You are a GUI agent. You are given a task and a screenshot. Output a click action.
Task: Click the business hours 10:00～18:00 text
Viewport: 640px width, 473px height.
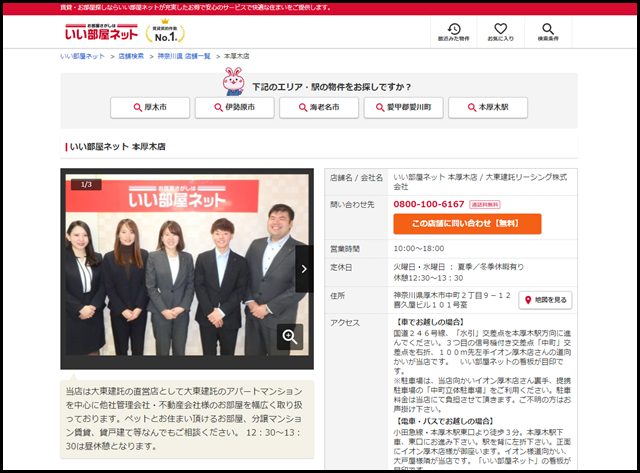click(x=419, y=249)
